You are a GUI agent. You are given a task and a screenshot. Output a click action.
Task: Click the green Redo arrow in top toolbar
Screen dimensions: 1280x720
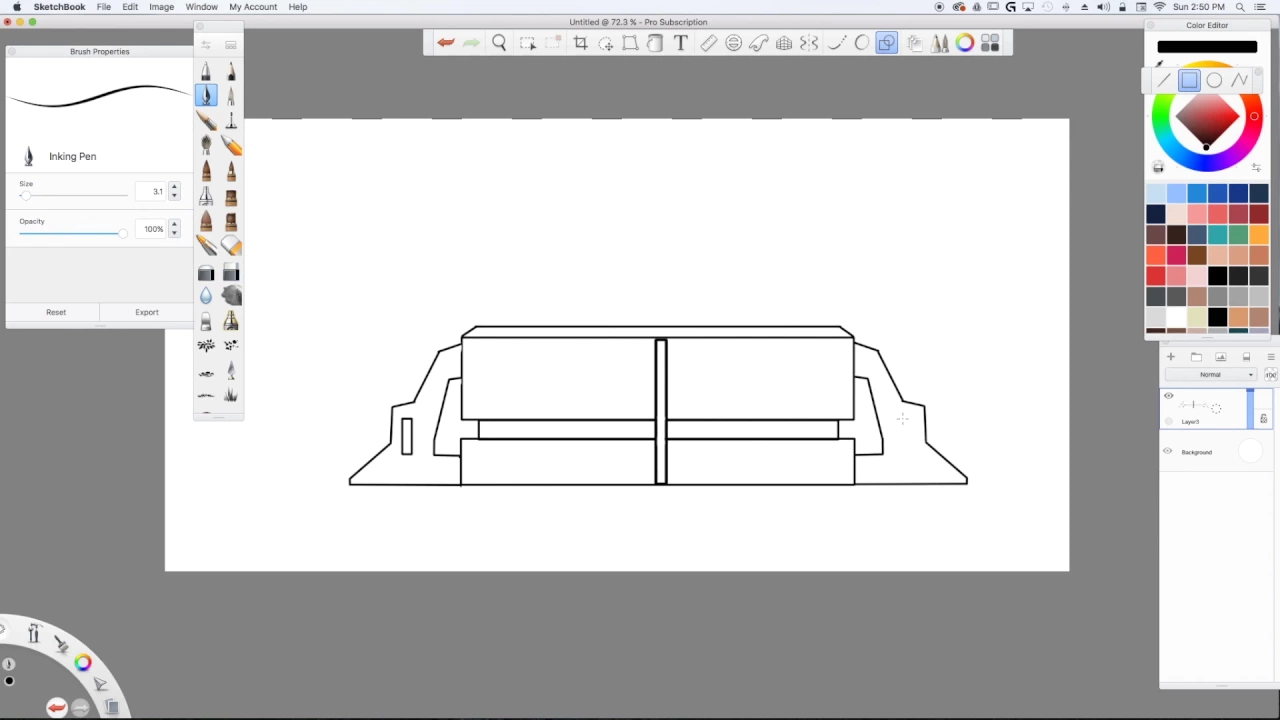(x=471, y=43)
